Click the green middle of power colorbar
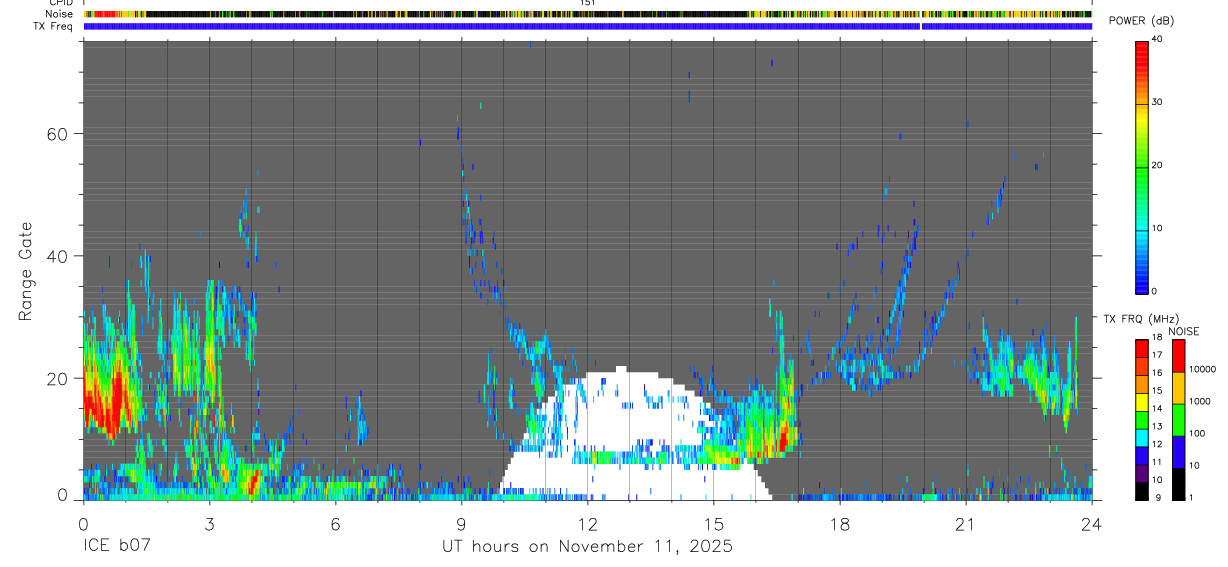Screen dimensions: 1228x567 [x=1141, y=165]
